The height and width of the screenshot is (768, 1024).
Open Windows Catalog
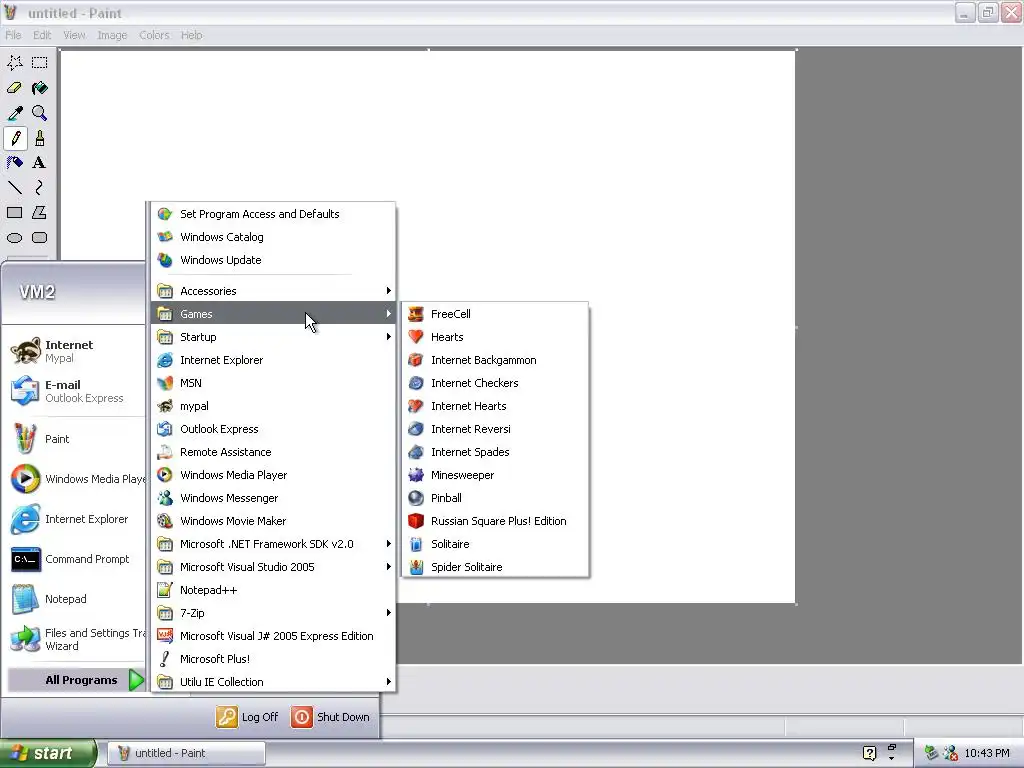tap(273, 237)
